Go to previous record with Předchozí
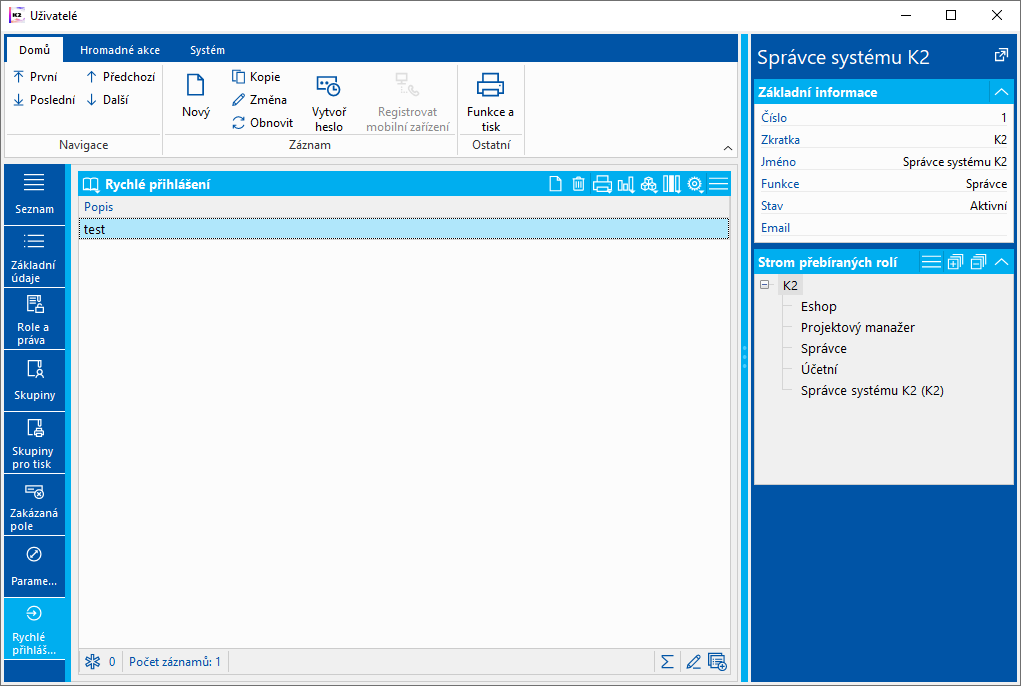This screenshot has width=1021, height=686. click(120, 77)
